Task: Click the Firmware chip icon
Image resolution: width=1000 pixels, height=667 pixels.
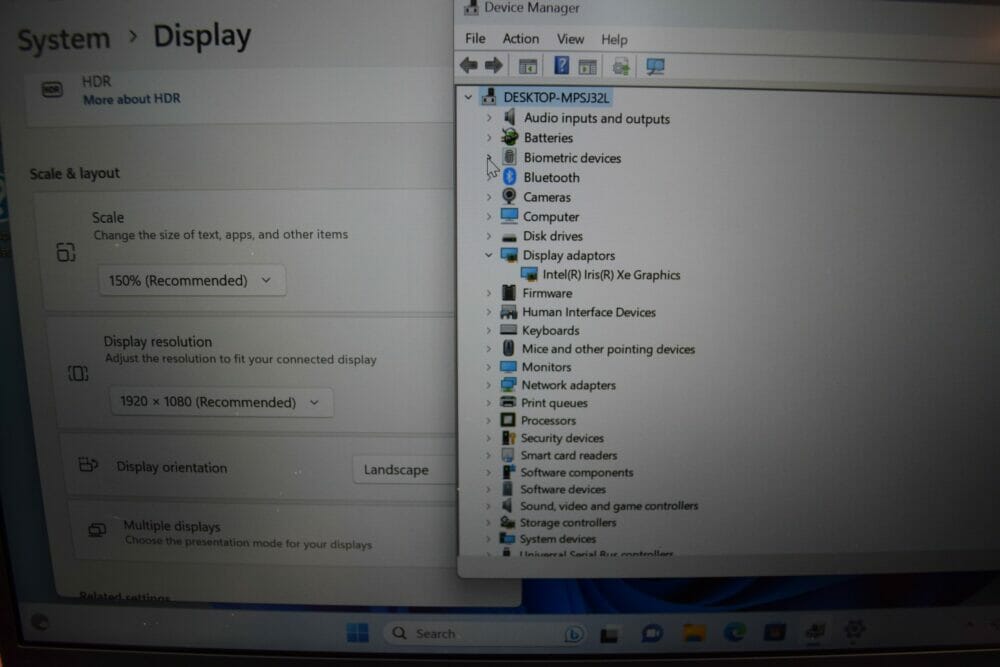Action: (x=508, y=293)
